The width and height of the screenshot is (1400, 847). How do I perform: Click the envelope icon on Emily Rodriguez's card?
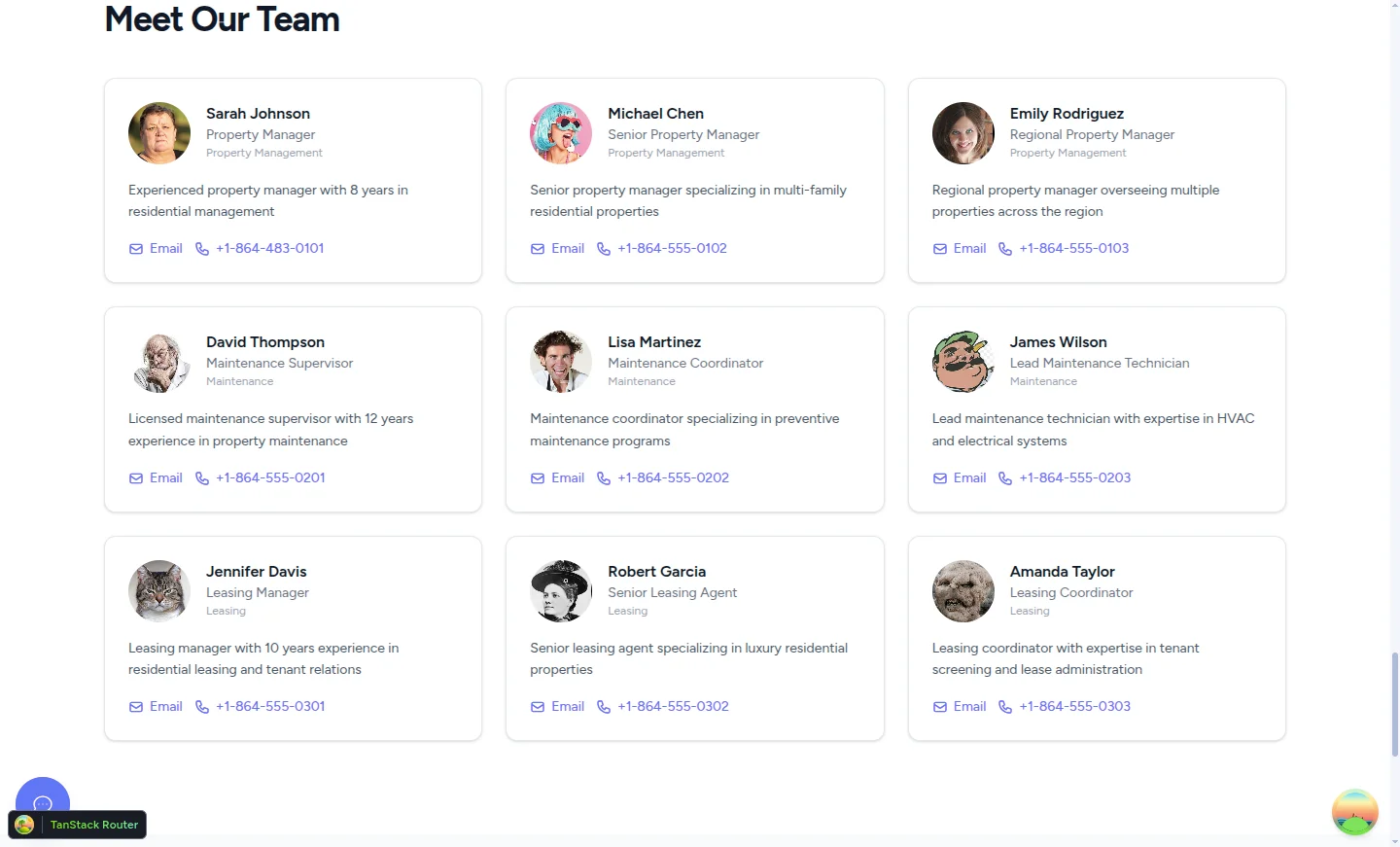[x=940, y=249]
